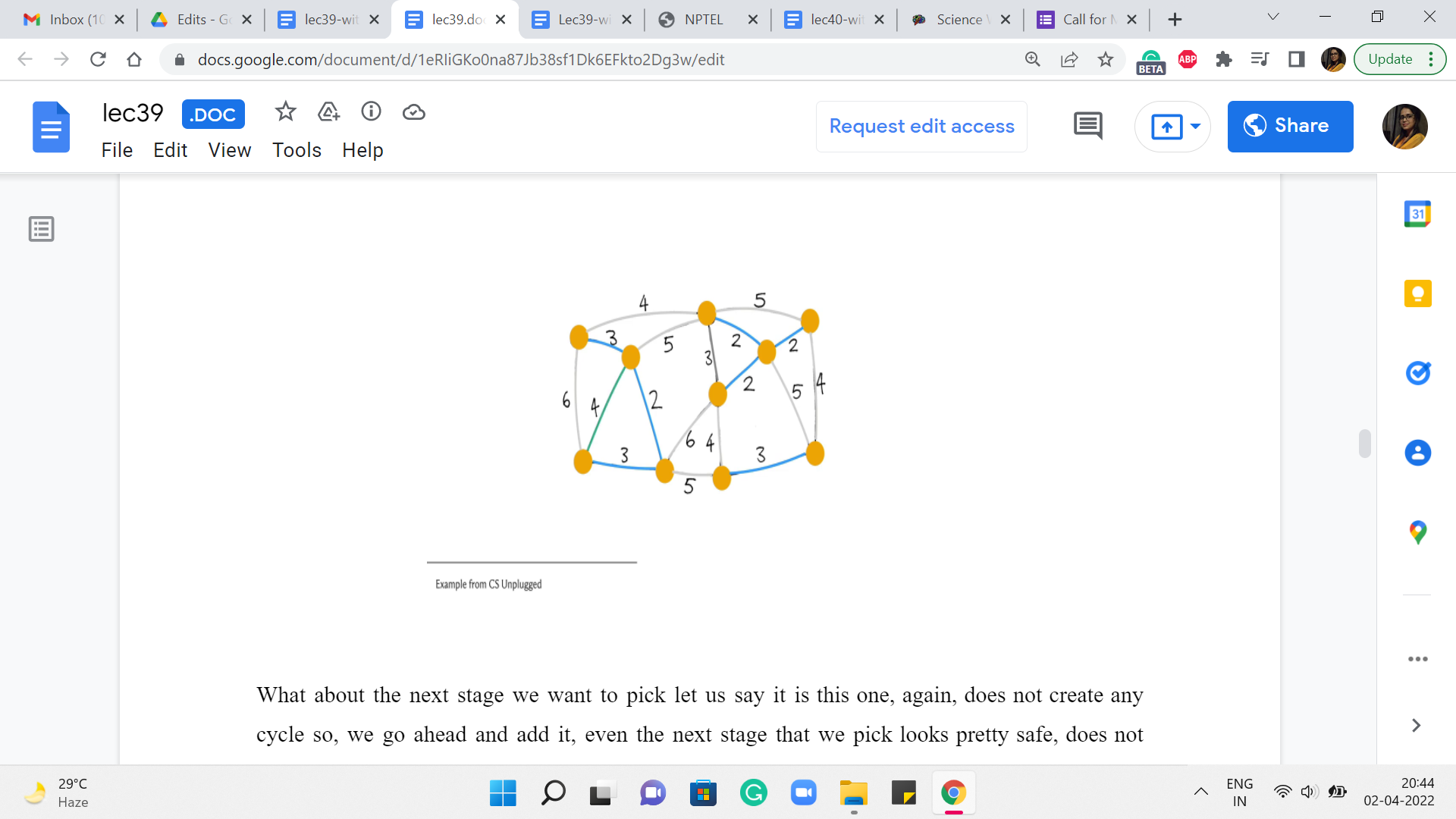This screenshot has width=1456, height=819.
Task: Open Google Keep in side panel
Action: coord(1417,293)
